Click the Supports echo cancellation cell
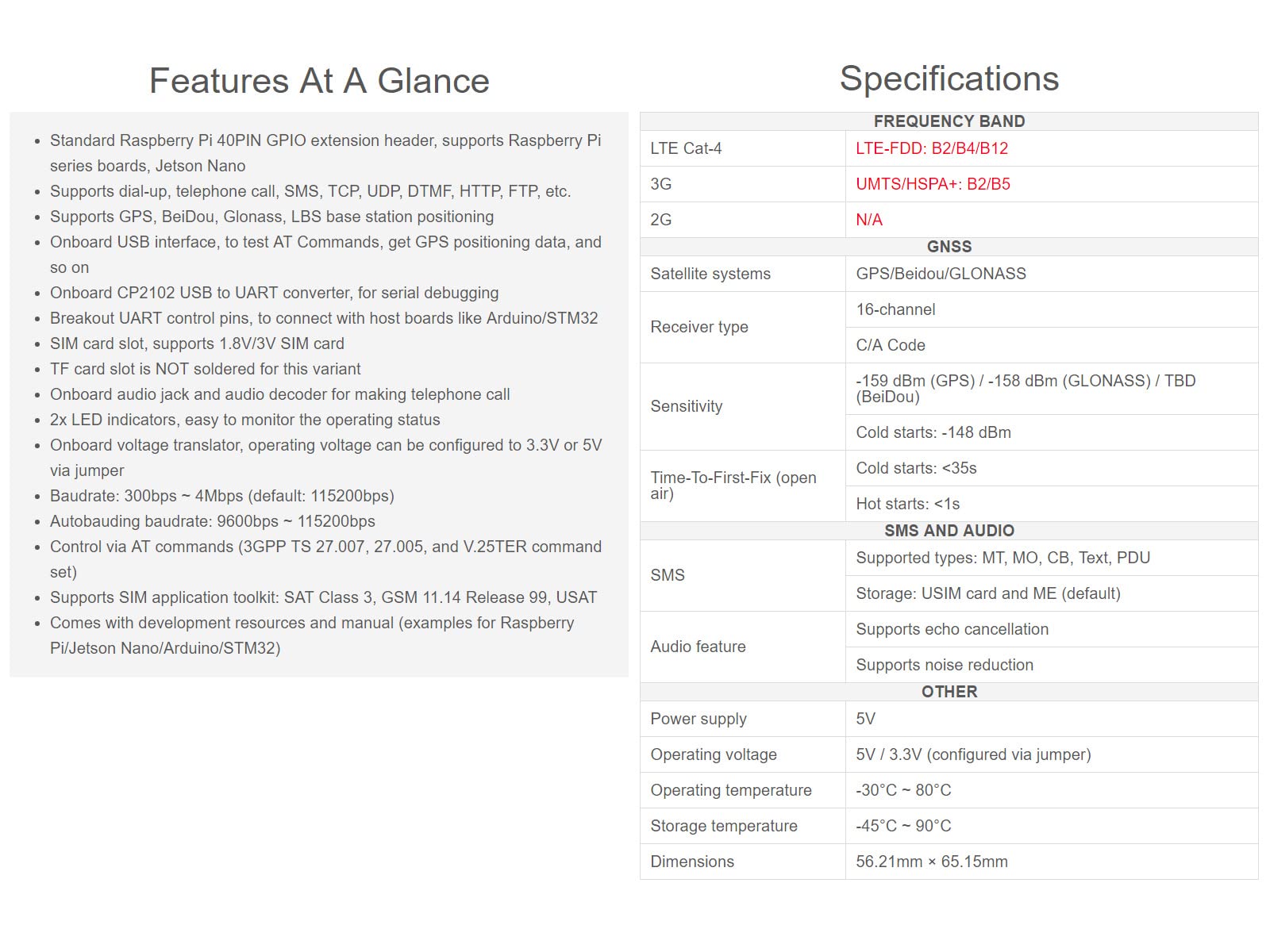 tap(1052, 629)
